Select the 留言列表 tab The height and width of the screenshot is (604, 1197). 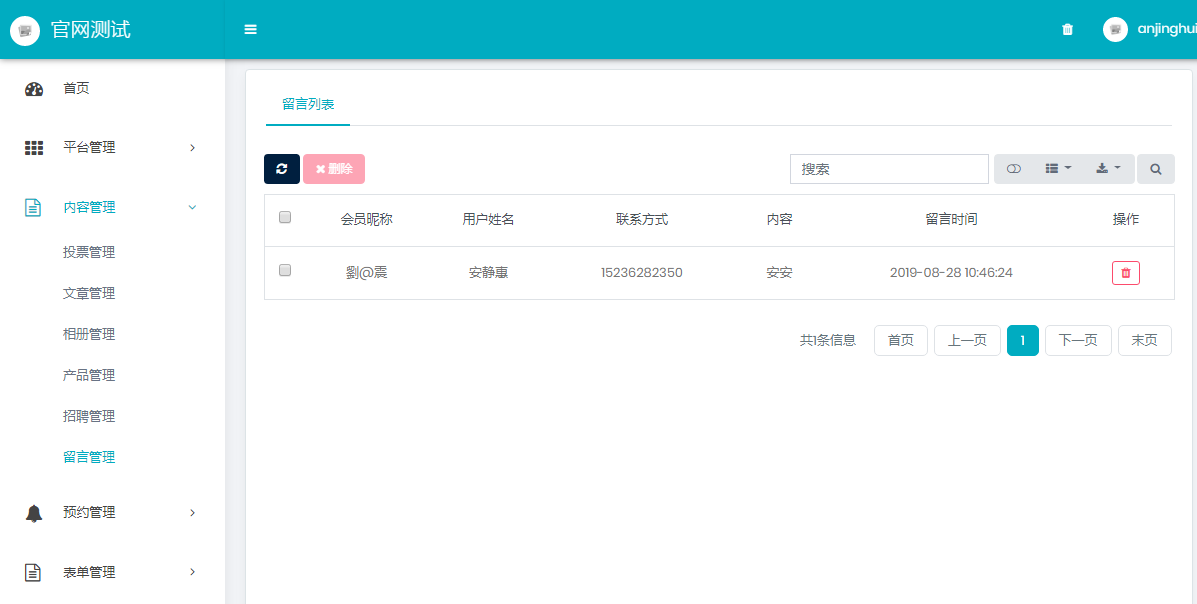coord(308,104)
